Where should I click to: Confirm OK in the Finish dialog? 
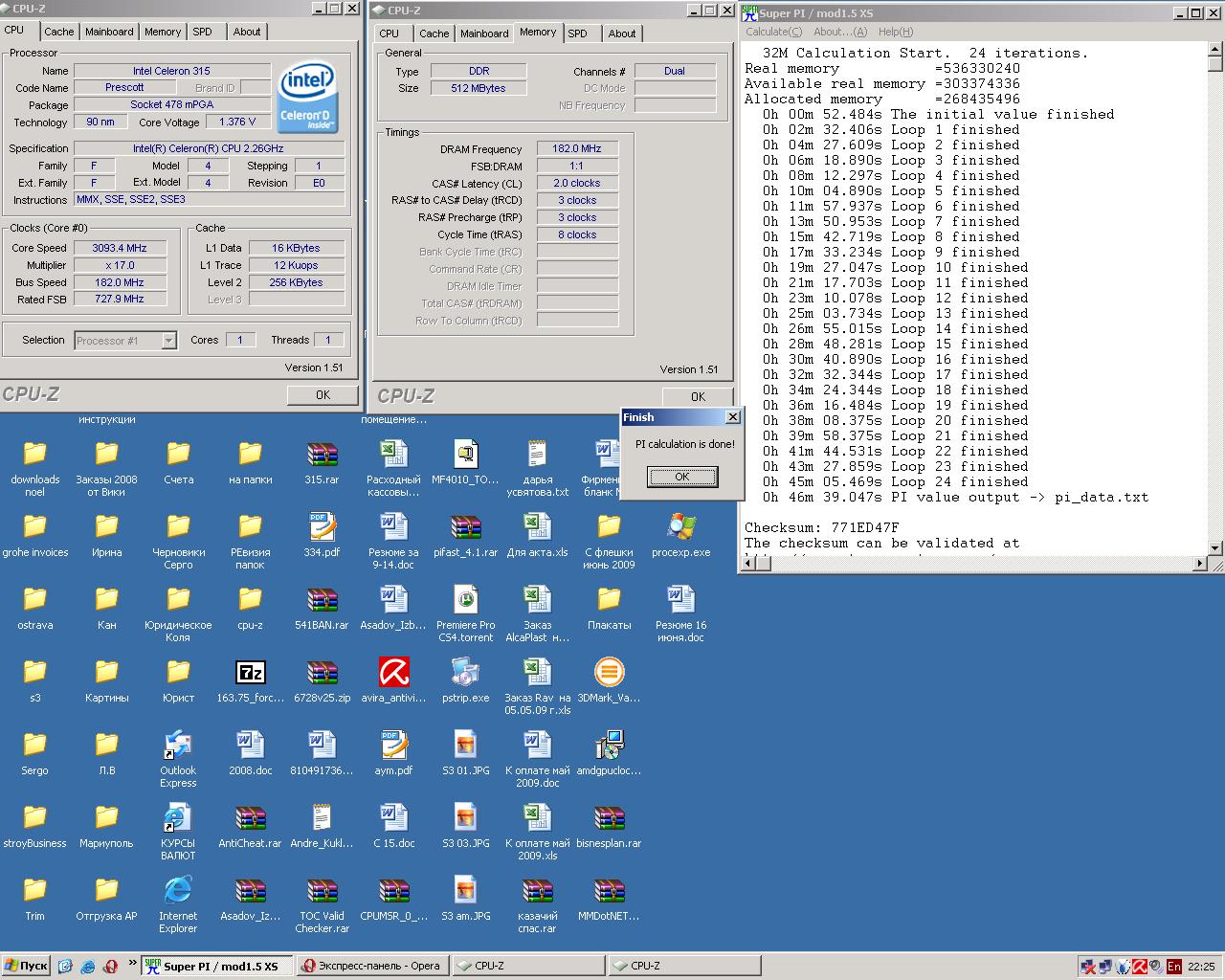(x=681, y=477)
